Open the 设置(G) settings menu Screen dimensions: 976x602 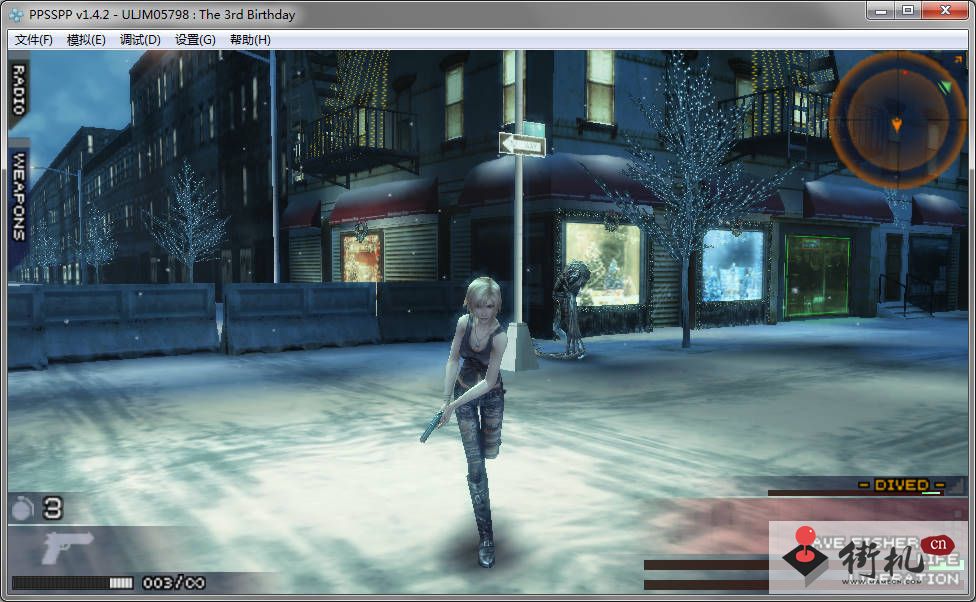coord(195,40)
